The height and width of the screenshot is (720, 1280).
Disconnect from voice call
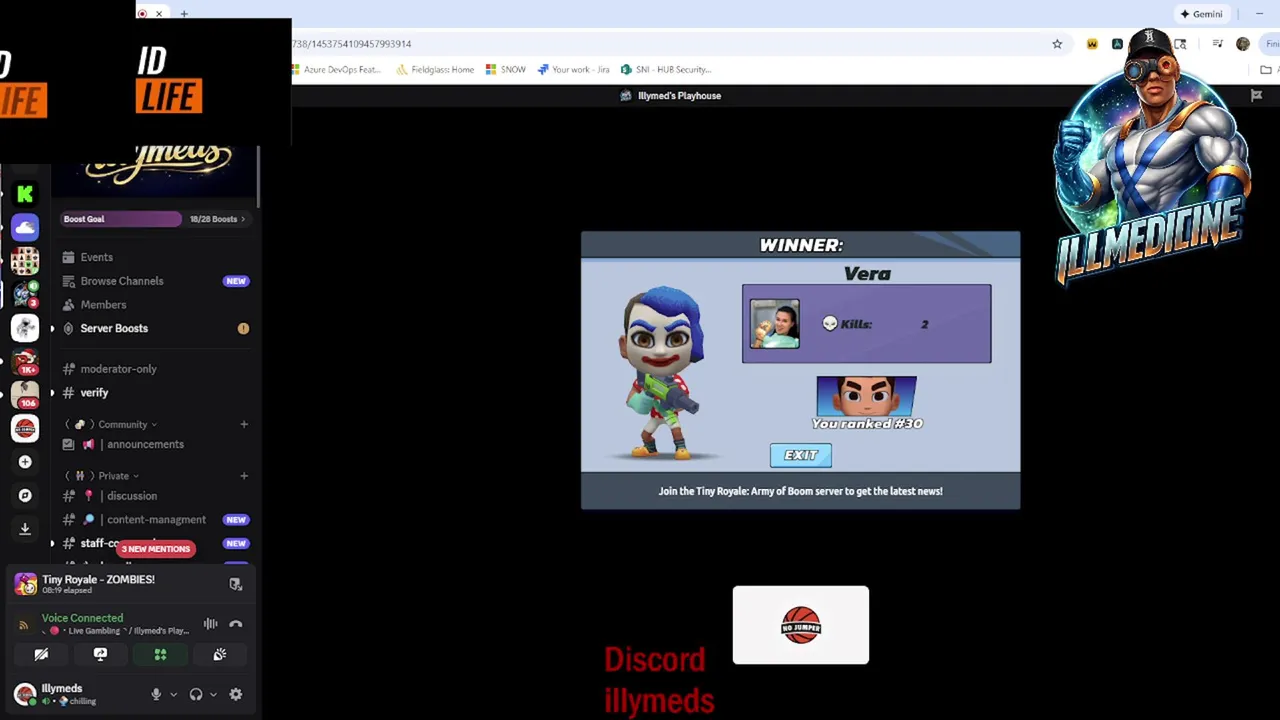tap(236, 624)
